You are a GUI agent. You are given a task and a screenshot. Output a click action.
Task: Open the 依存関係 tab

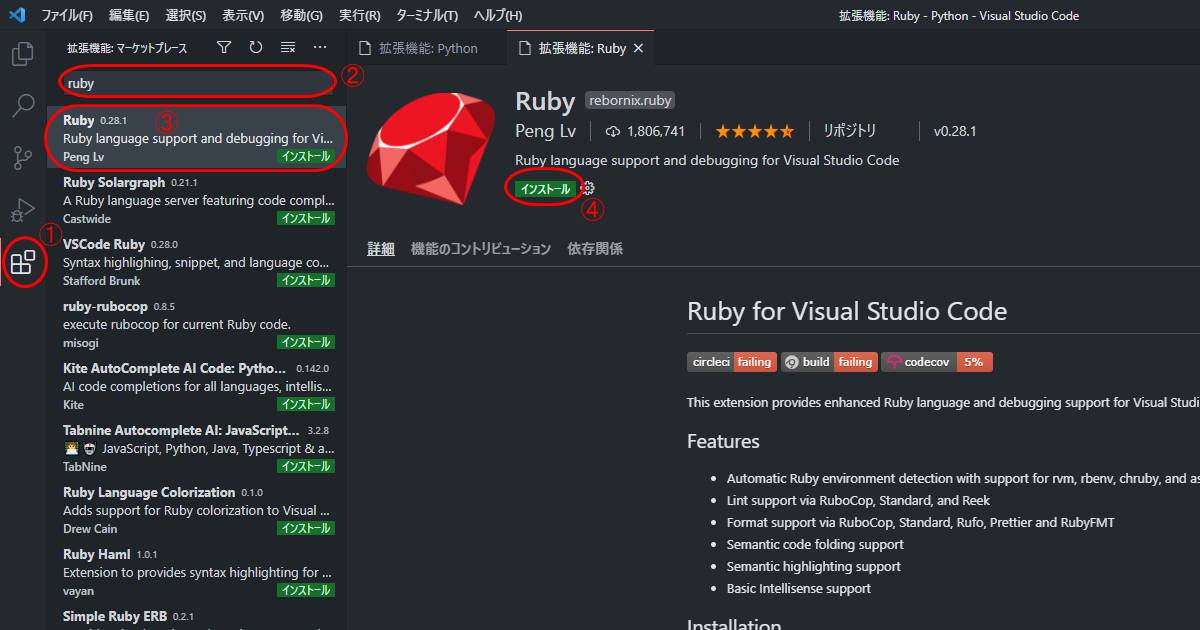click(x=595, y=249)
